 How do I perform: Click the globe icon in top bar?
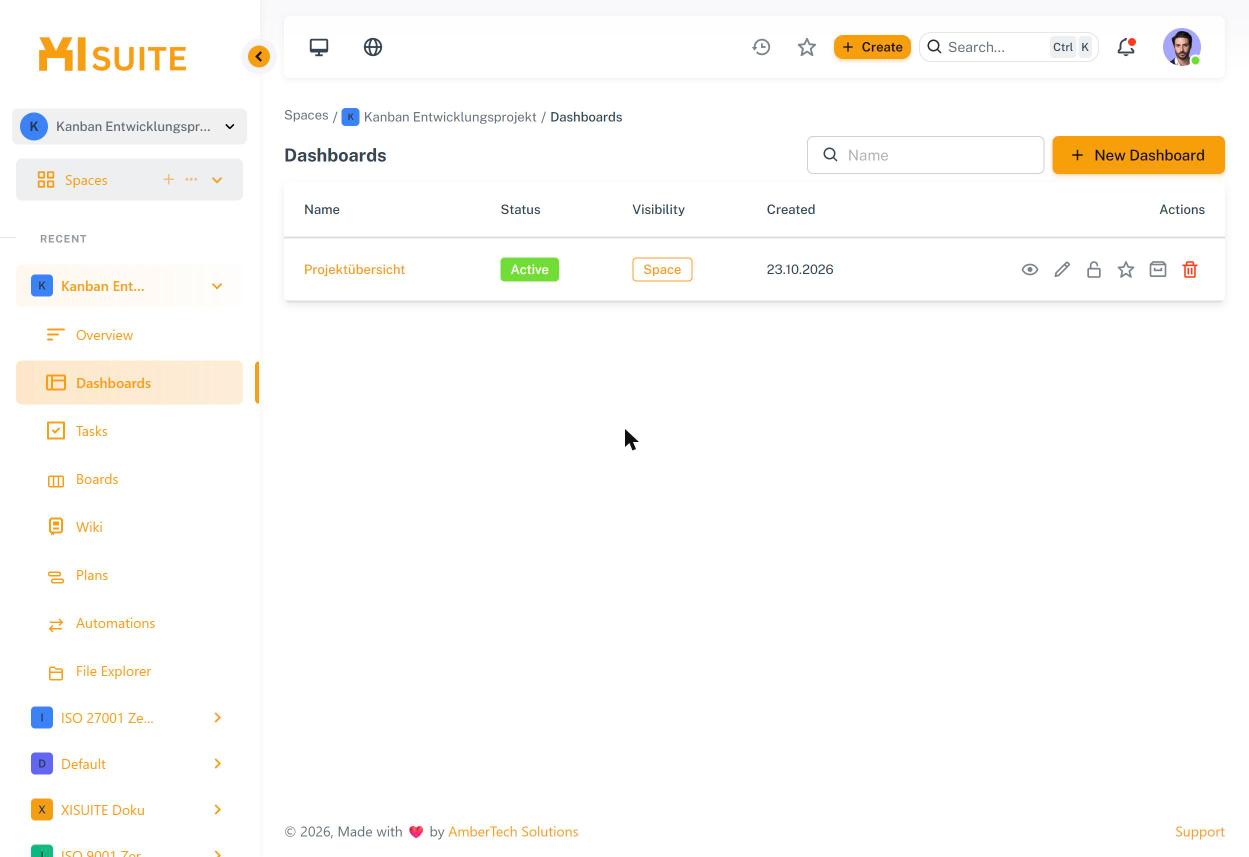point(373,47)
